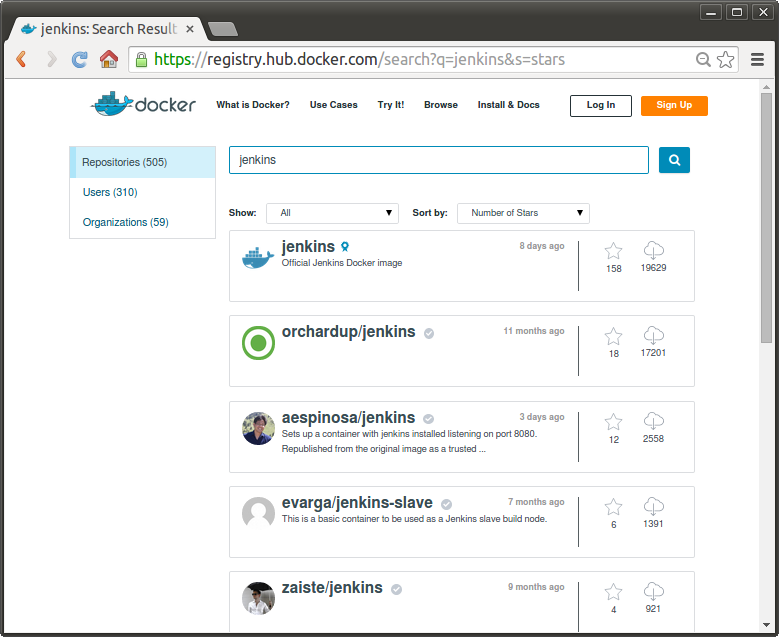Select Repositories (505) in the sidebar

coord(143,162)
